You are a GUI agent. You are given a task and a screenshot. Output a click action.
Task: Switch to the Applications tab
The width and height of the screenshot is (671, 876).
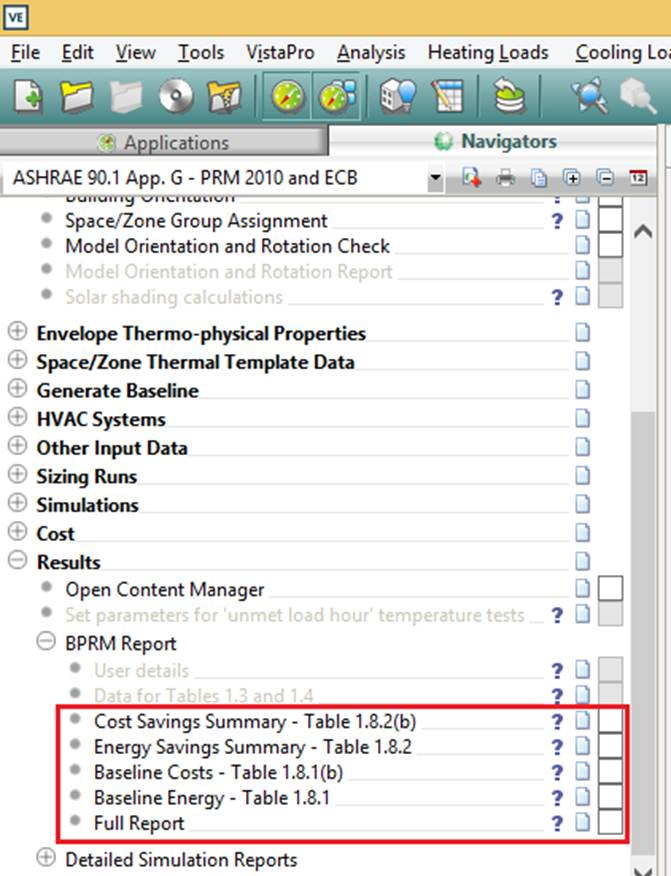click(163, 142)
